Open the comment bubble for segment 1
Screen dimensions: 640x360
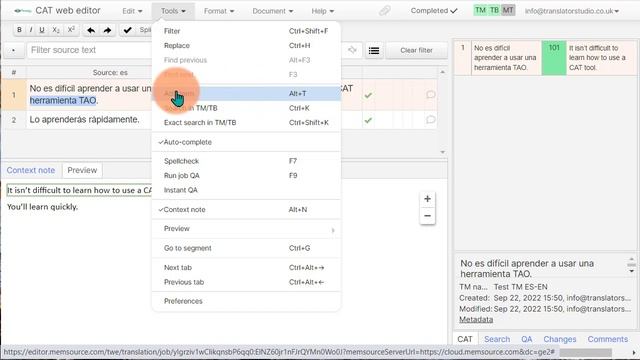[430, 95]
